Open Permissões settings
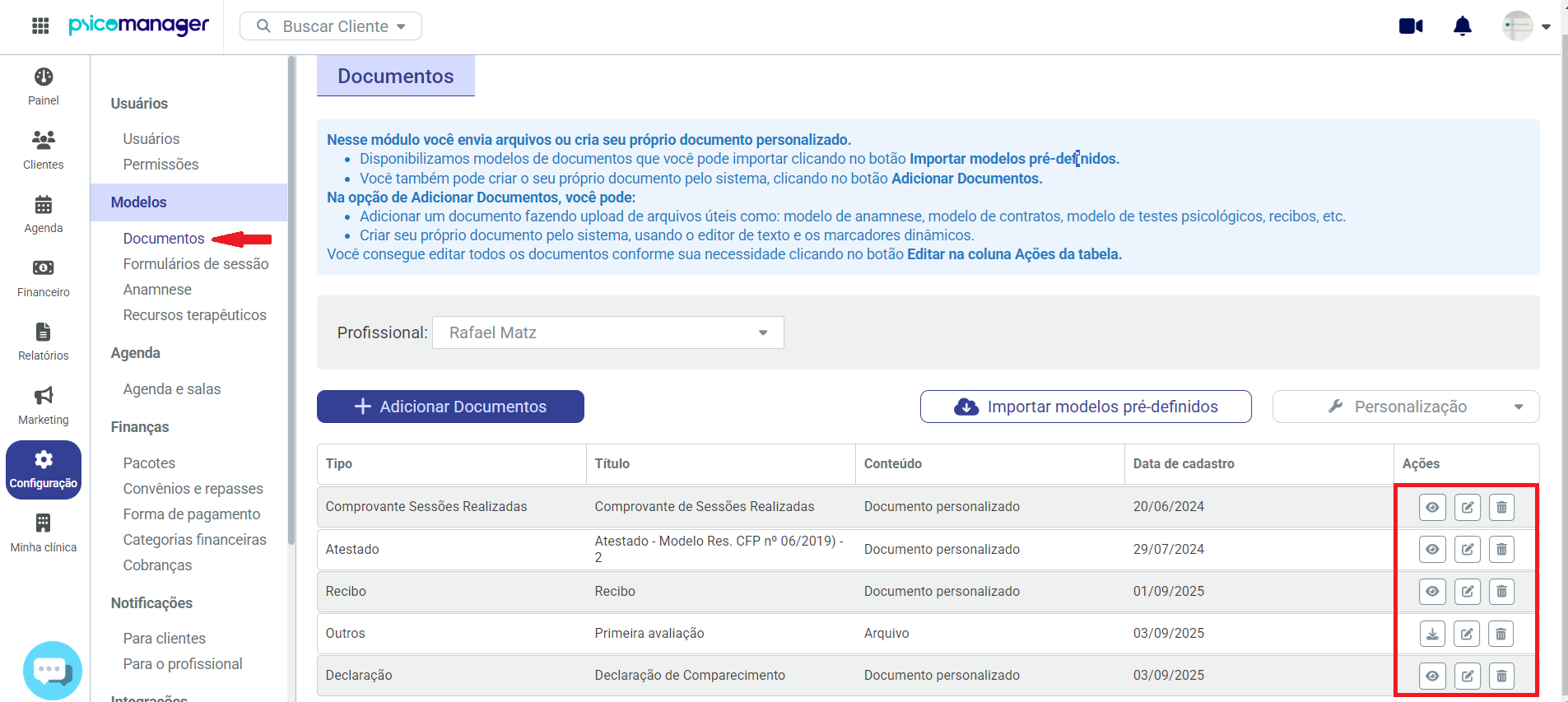 (161, 165)
